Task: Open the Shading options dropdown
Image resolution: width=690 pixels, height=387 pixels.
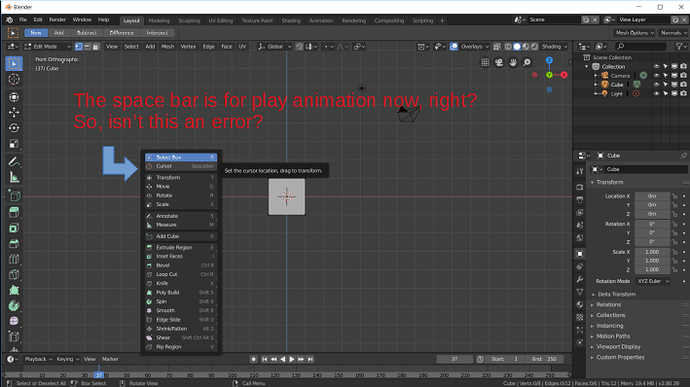Action: (x=554, y=47)
